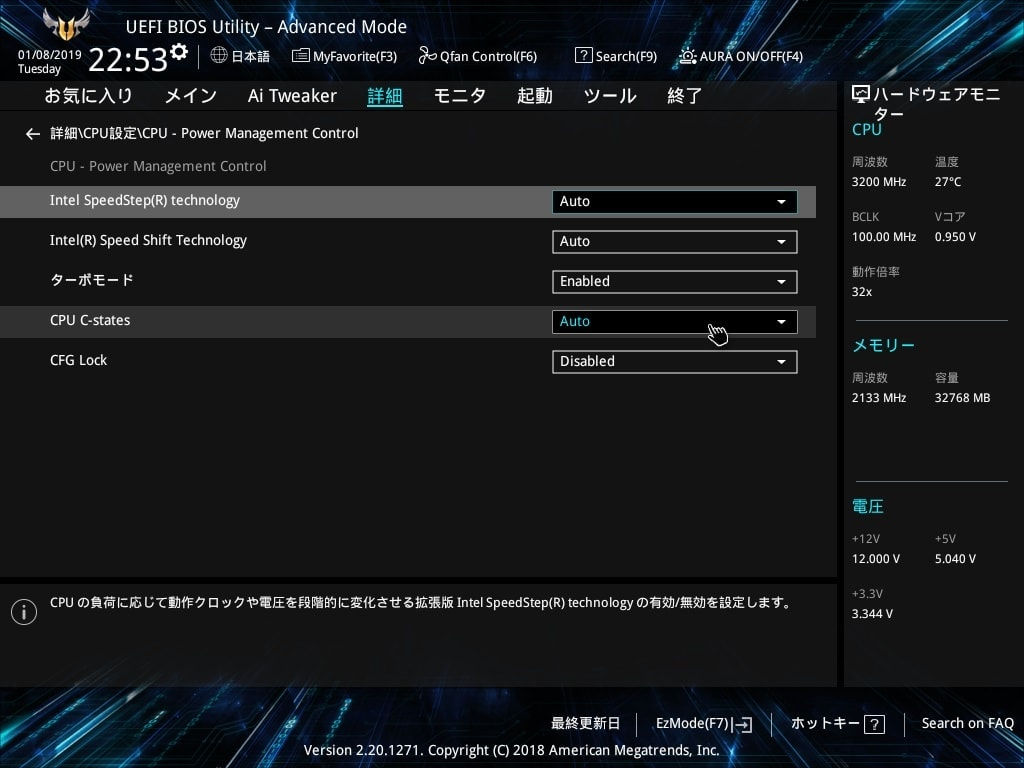Open the Intel SpeedStep technology dropdown
The image size is (1024, 768).
pos(675,202)
